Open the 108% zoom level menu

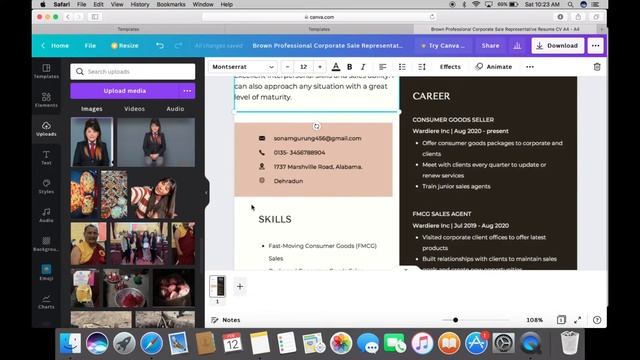point(534,320)
